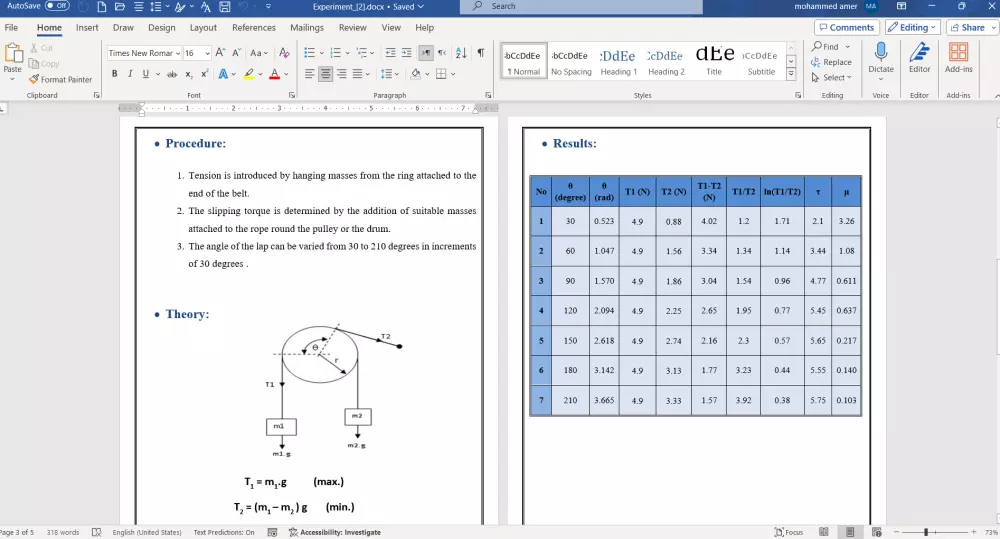Image resolution: width=1000 pixels, height=539 pixels.
Task: Open the Add-ins button
Action: 959,57
